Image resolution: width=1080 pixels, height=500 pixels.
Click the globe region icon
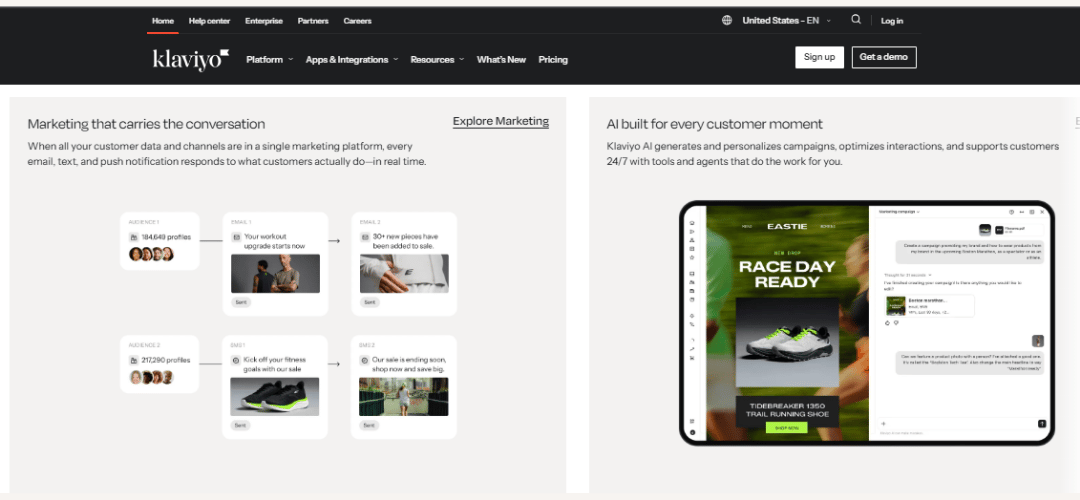727,21
